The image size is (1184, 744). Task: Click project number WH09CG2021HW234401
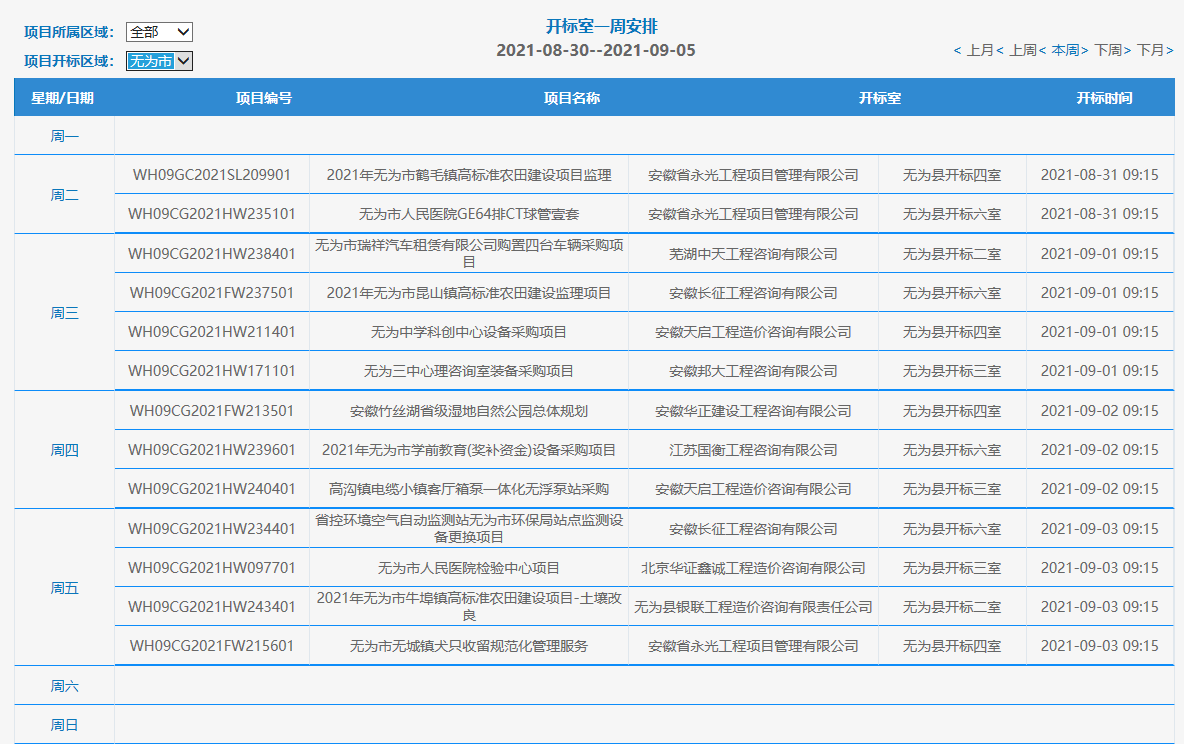pyautogui.click(x=211, y=529)
